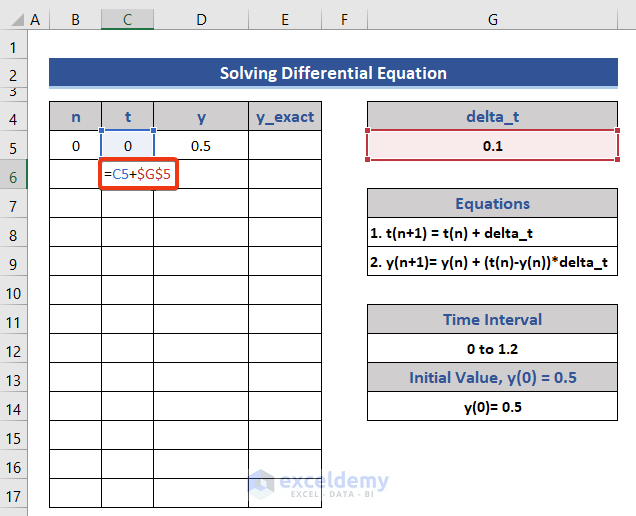Image resolution: width=636 pixels, height=516 pixels.
Task: Select cell B5 containing n value 0
Action: (75, 146)
